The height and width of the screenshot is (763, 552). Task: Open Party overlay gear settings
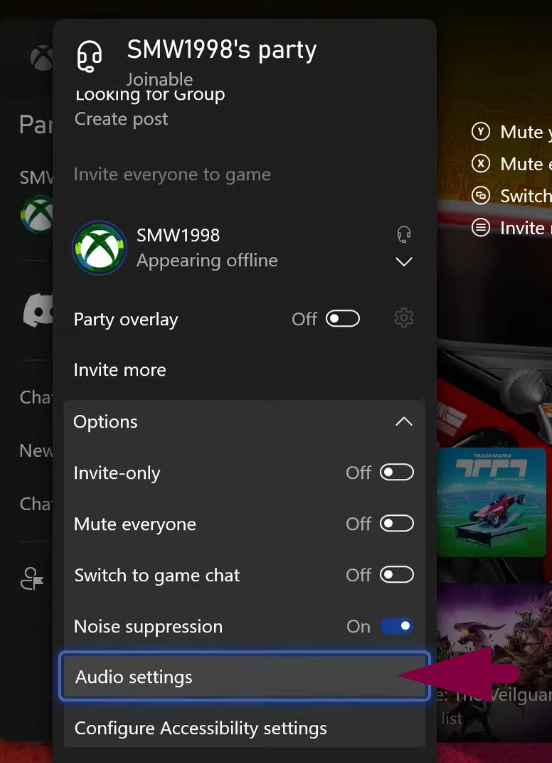point(404,318)
